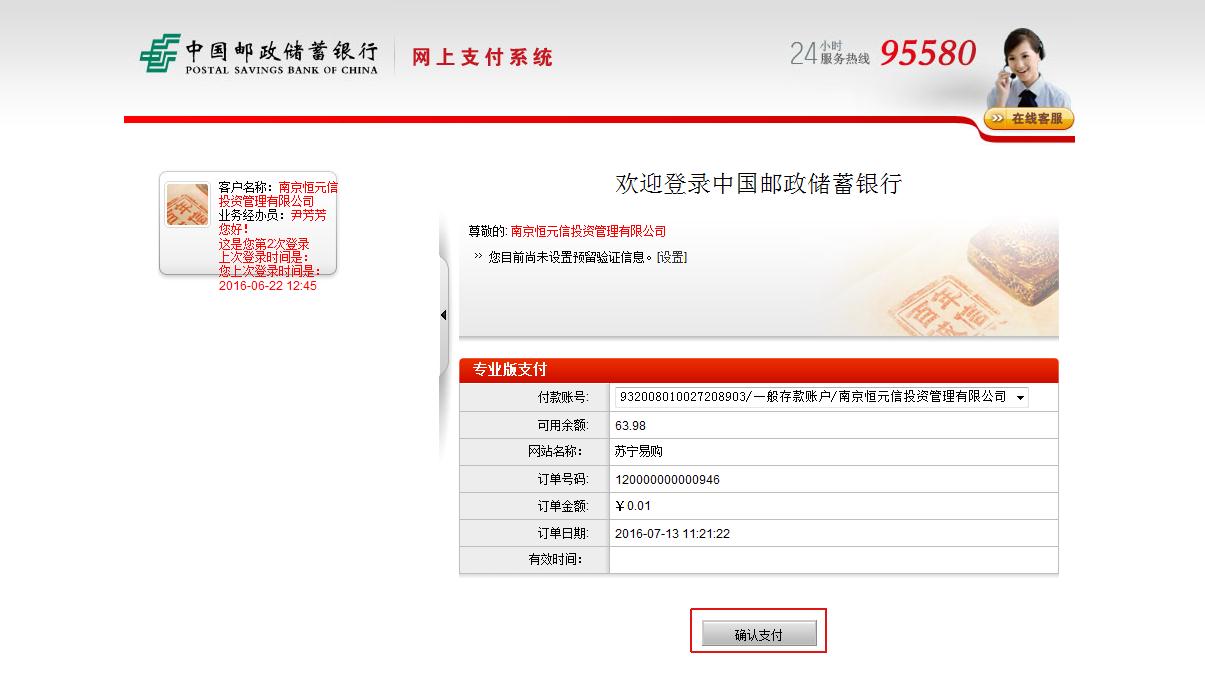Click the customer service agent photo

[1023, 68]
